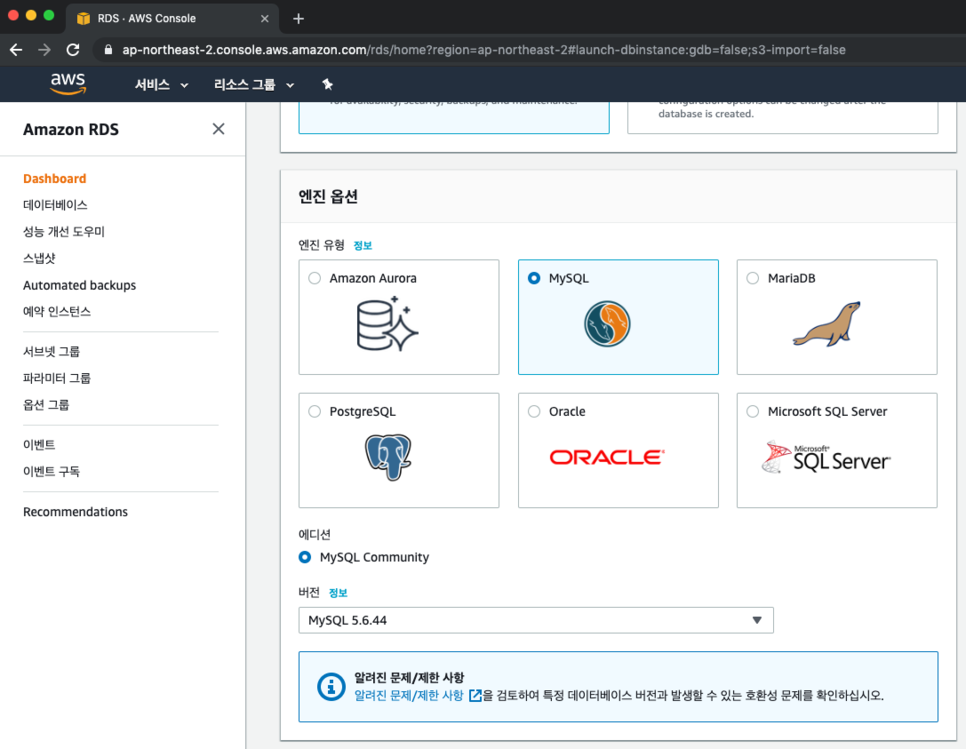Click the Microsoft SQL Server logo

(x=826, y=457)
